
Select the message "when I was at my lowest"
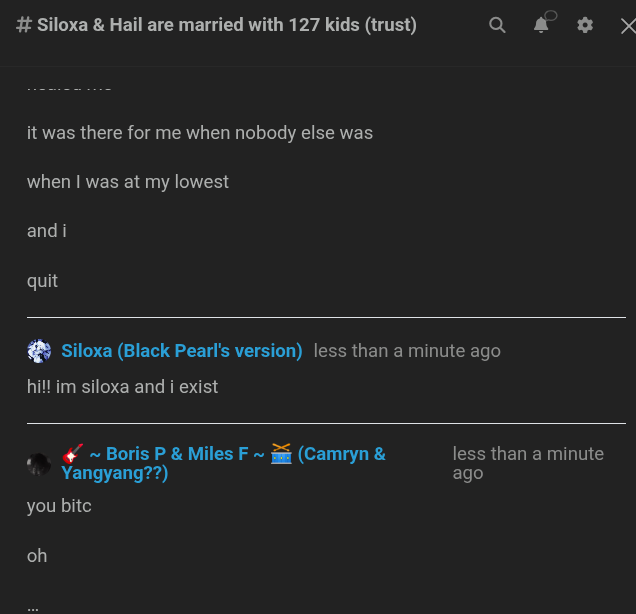pos(128,182)
